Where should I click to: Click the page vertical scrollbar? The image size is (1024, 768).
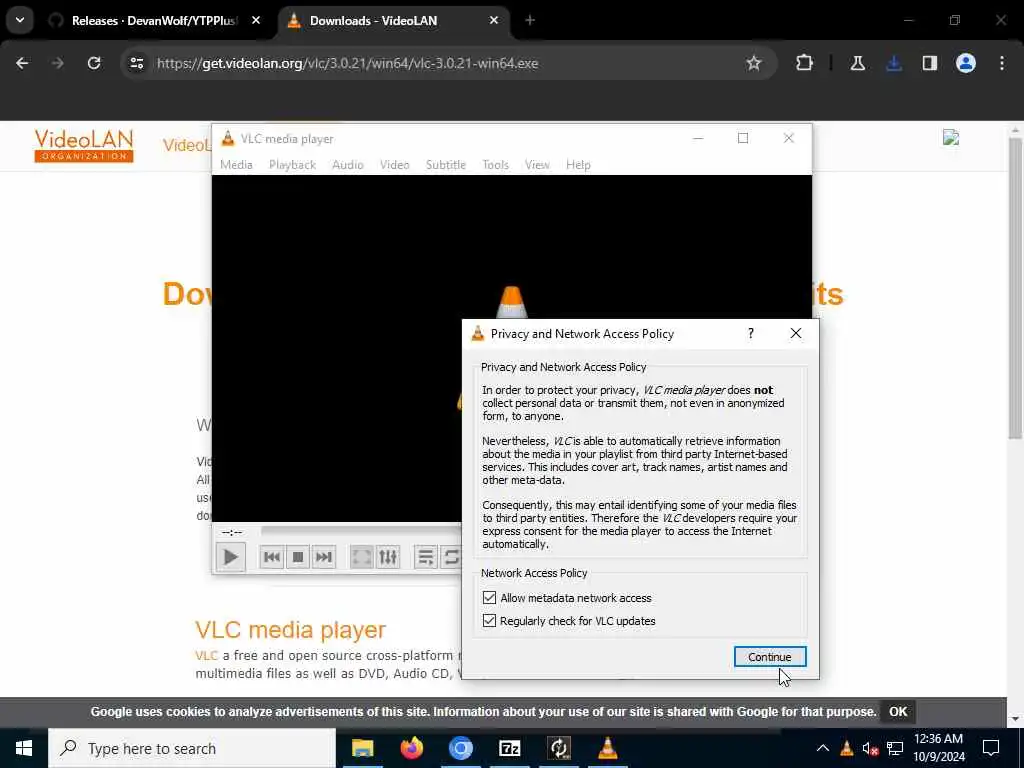click(1014, 287)
